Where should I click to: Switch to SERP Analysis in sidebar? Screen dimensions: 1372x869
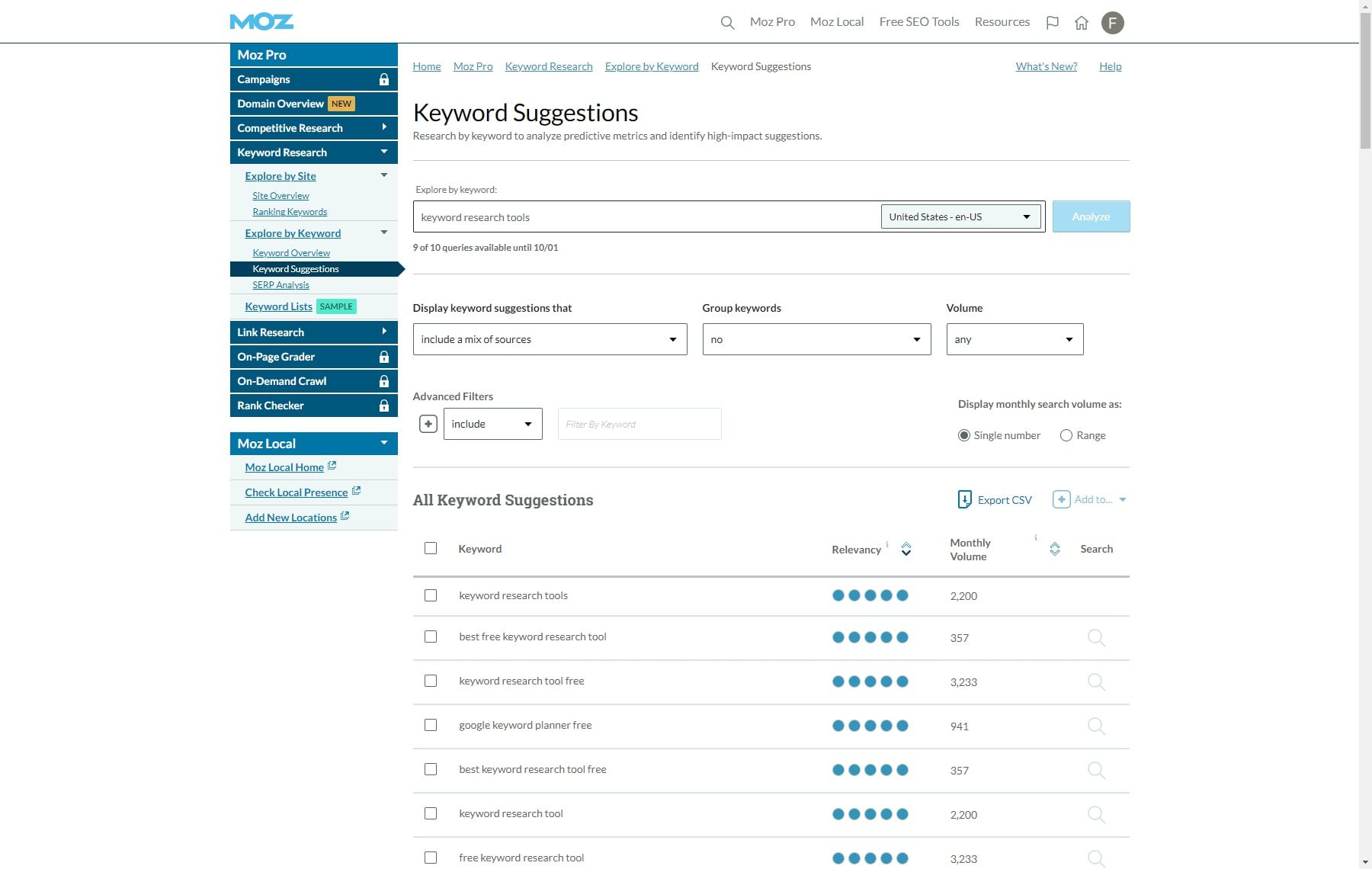pos(280,284)
